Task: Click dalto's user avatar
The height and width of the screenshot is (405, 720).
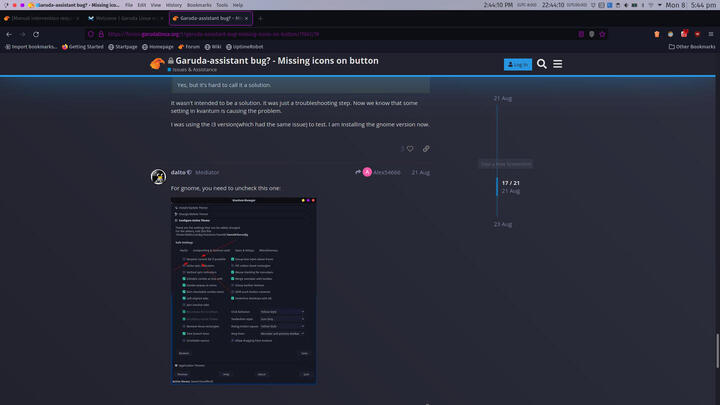Action: [x=158, y=176]
